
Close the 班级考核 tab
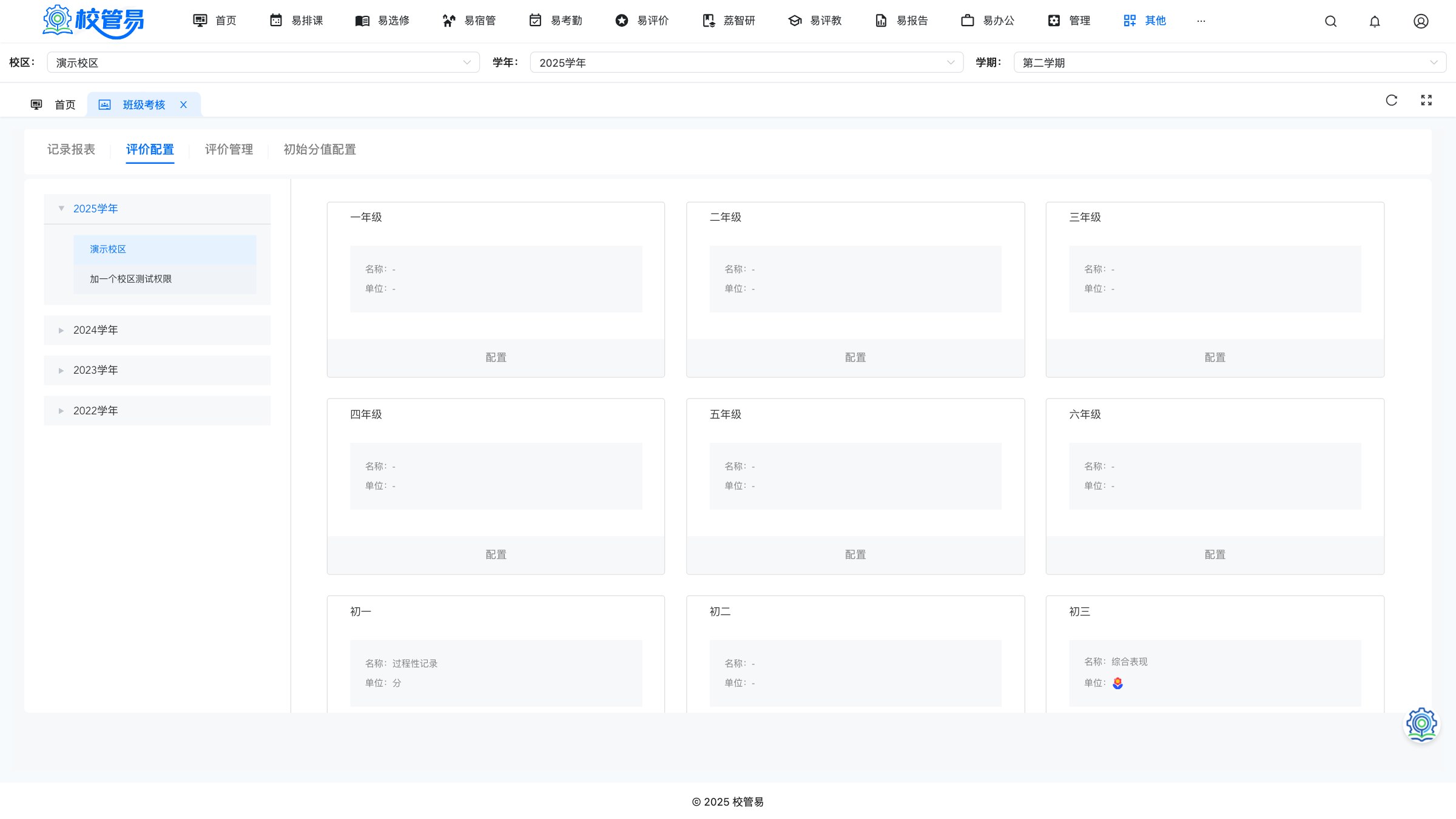(183, 105)
